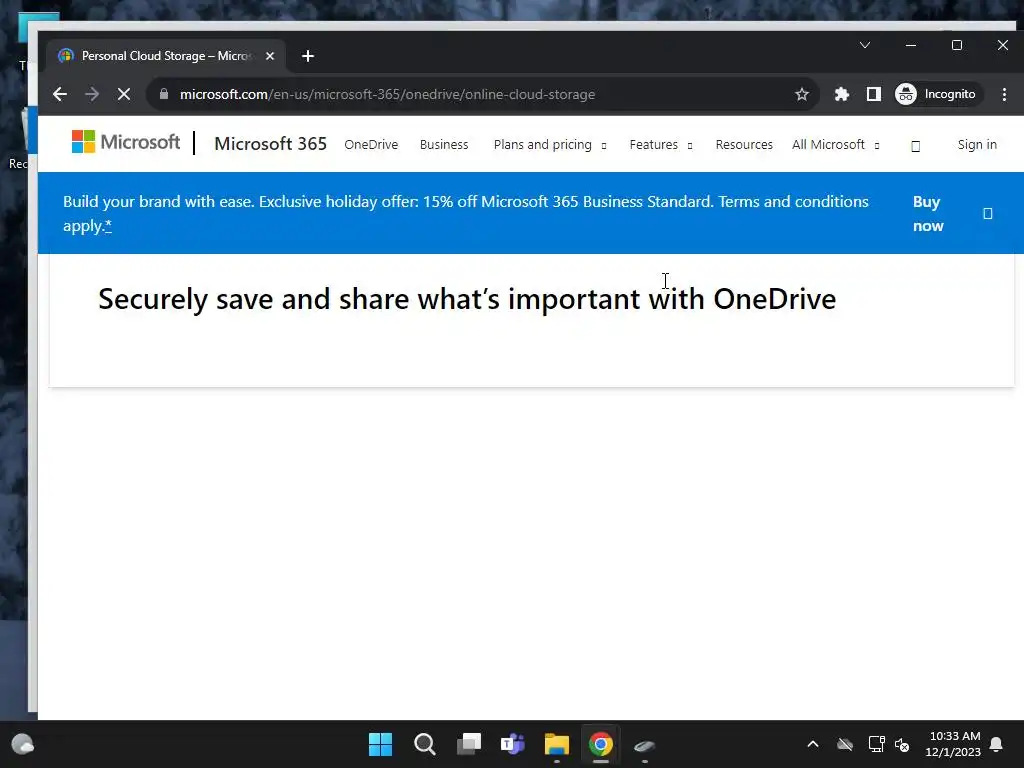Image resolution: width=1024 pixels, height=768 pixels.
Task: Click Sign in
Action: click(977, 144)
